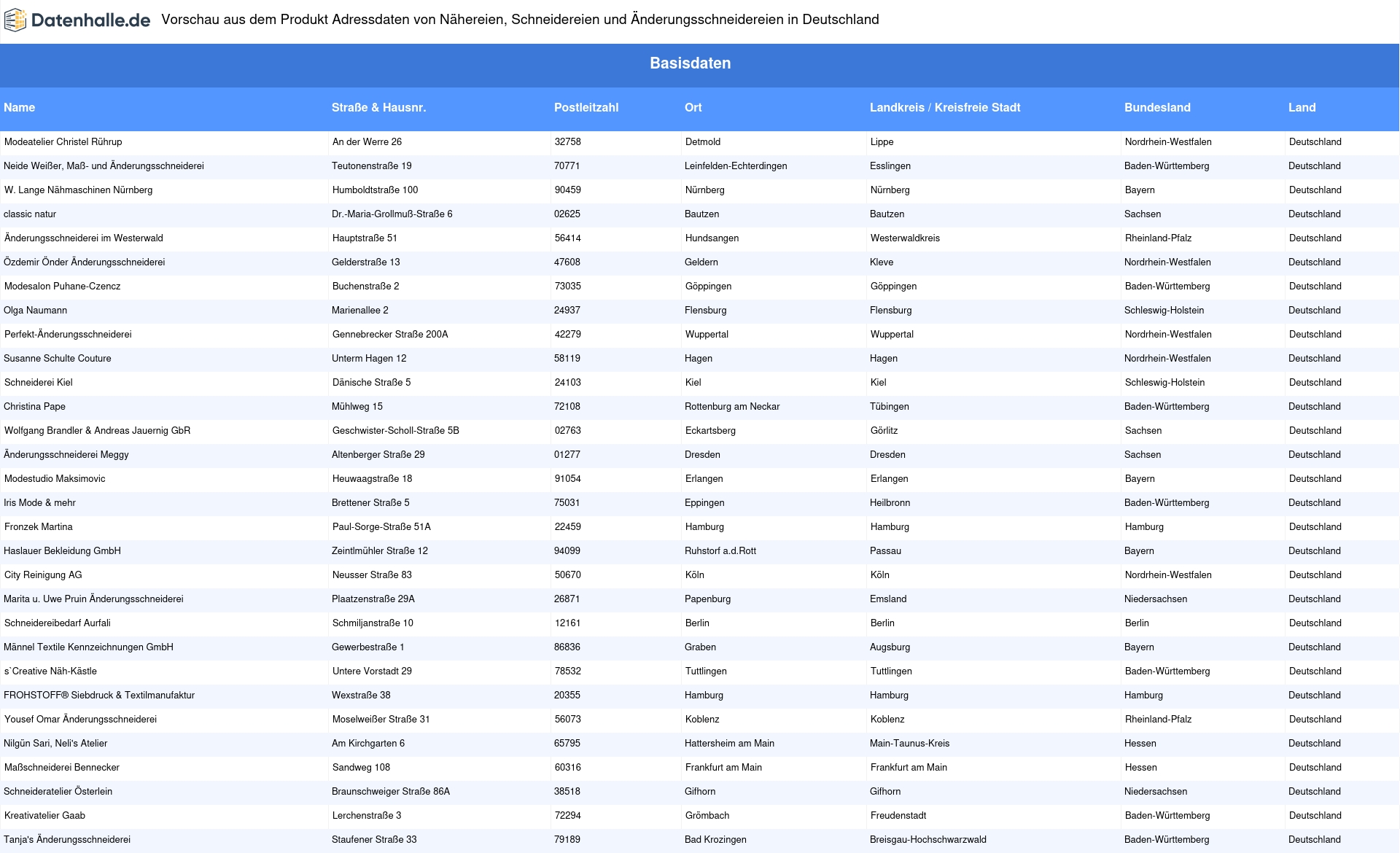Select the address Zeintlmühler Straße 12
The width and height of the screenshot is (1400, 853).
pos(380,550)
